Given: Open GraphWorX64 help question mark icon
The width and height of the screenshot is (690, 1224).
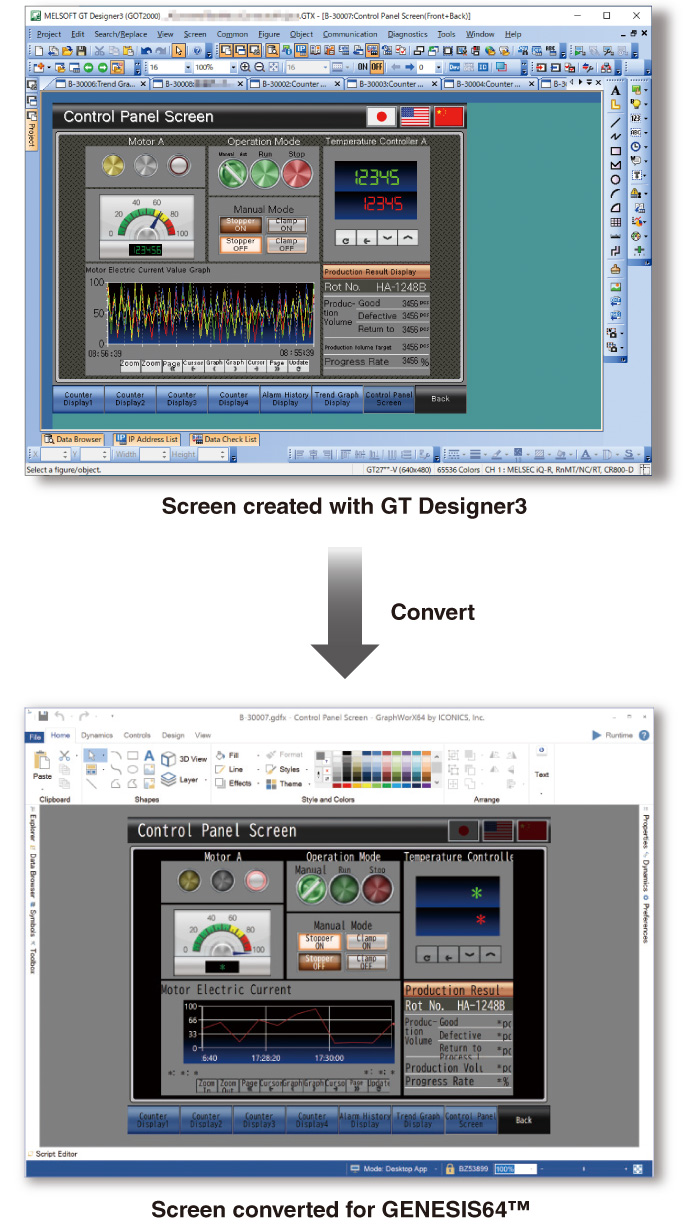Looking at the screenshot, I should (x=644, y=735).
